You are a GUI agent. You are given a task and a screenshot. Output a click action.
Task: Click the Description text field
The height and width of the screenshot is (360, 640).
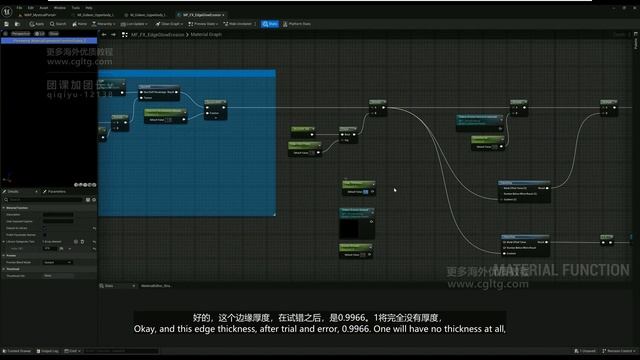point(58,215)
